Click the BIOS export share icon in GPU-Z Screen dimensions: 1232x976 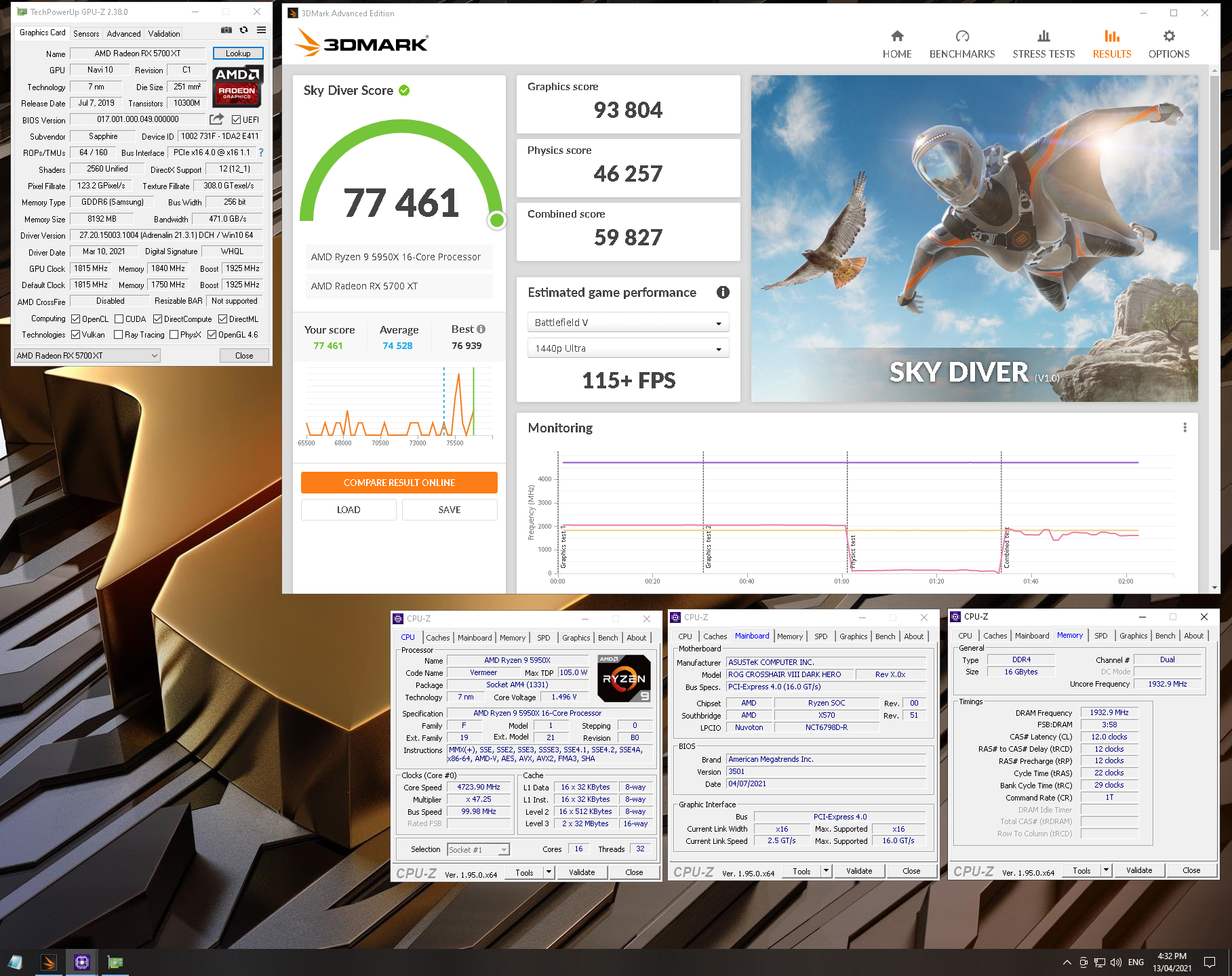tap(216, 119)
